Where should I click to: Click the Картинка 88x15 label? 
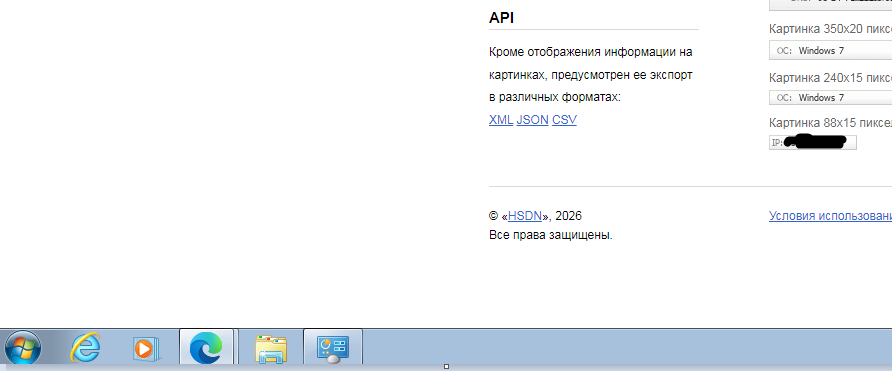coord(830,122)
